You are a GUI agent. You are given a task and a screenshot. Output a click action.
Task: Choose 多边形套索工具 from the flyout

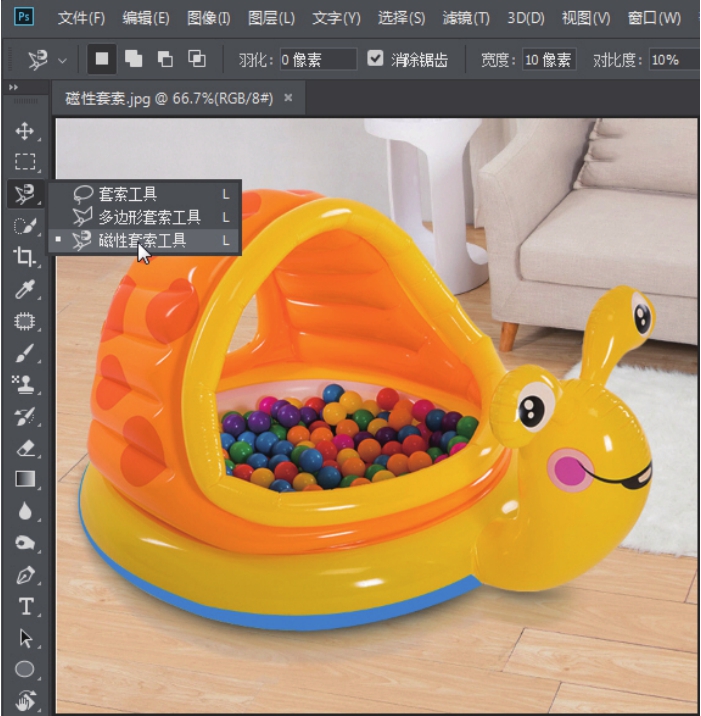pos(144,217)
